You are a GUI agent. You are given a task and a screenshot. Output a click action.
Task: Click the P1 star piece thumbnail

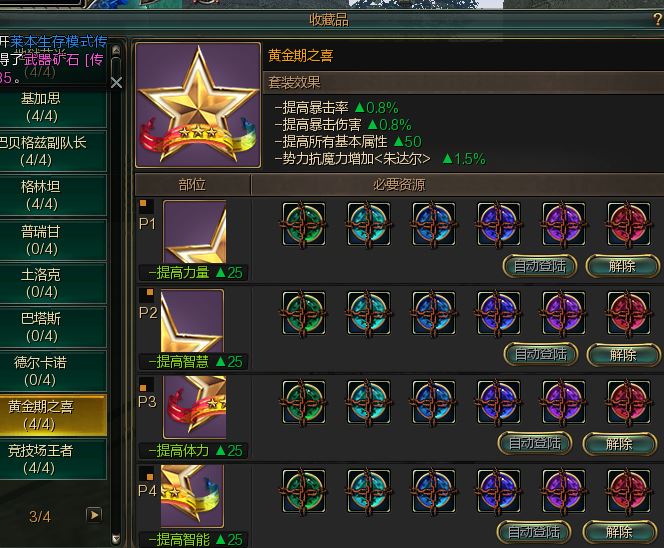[195, 232]
